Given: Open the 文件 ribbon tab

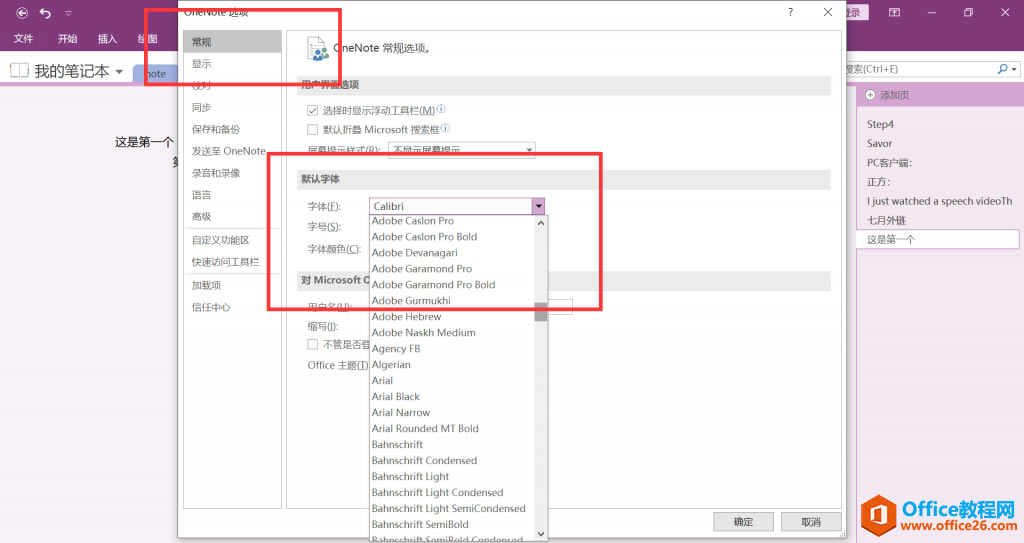Looking at the screenshot, I should pos(24,39).
